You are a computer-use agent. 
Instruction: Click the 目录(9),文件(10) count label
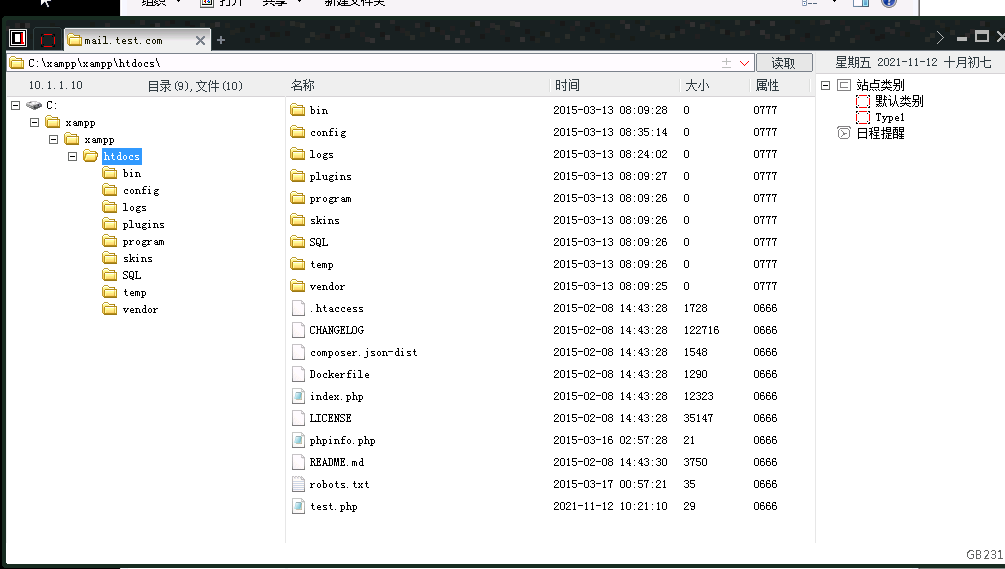point(195,86)
